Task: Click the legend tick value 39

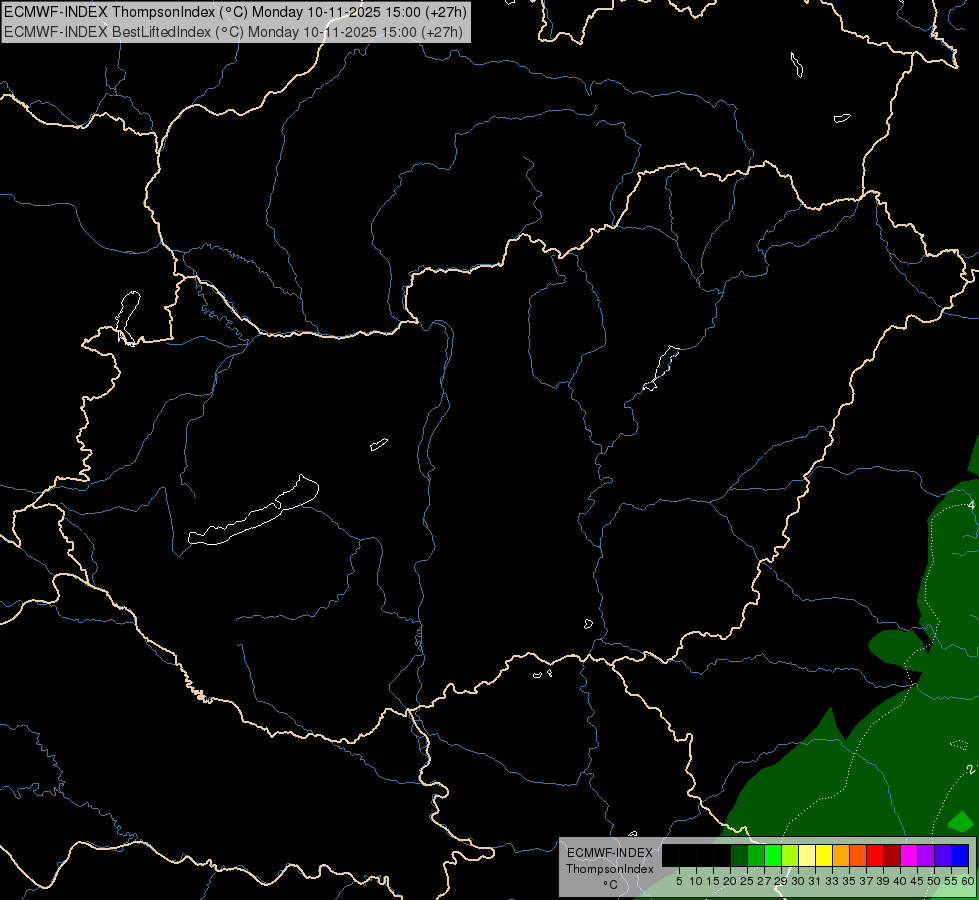Action: (883, 881)
